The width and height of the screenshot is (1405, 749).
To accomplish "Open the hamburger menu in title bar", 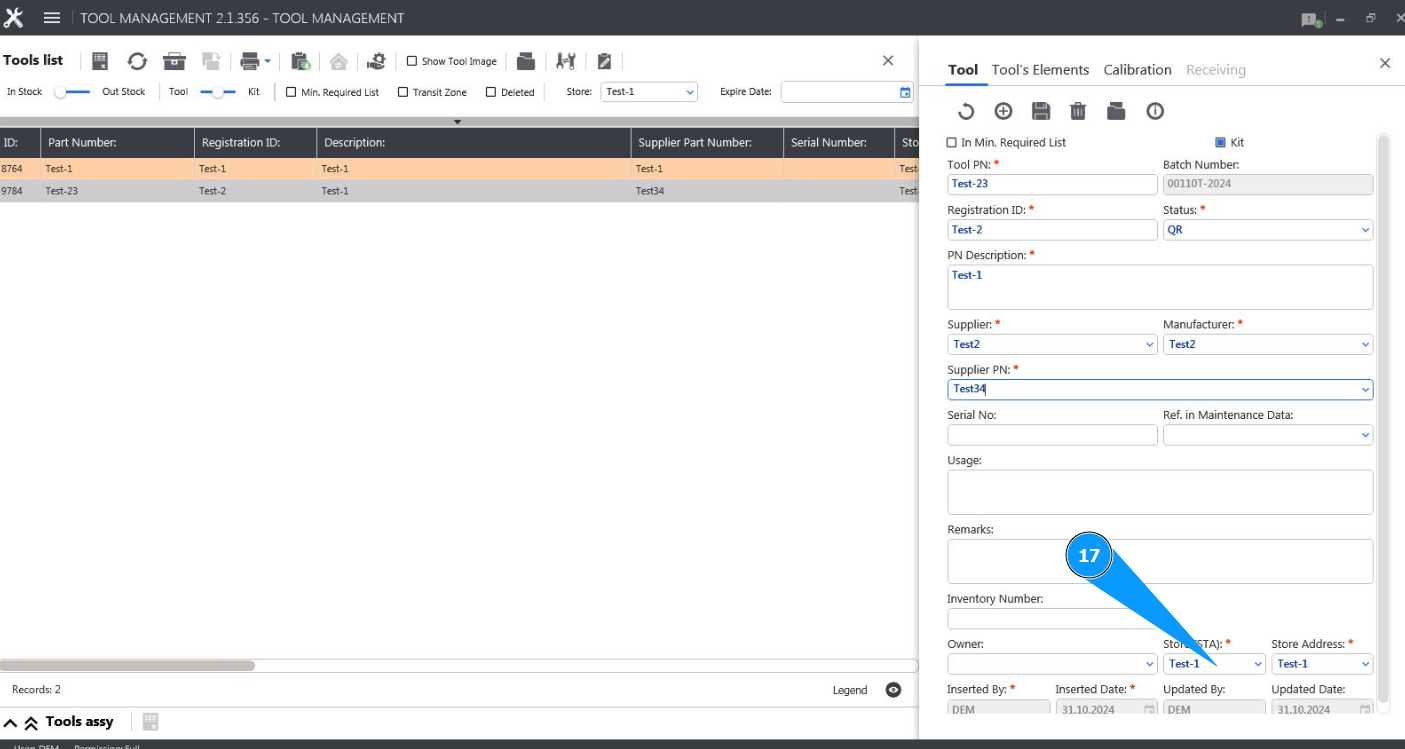I will pos(52,18).
